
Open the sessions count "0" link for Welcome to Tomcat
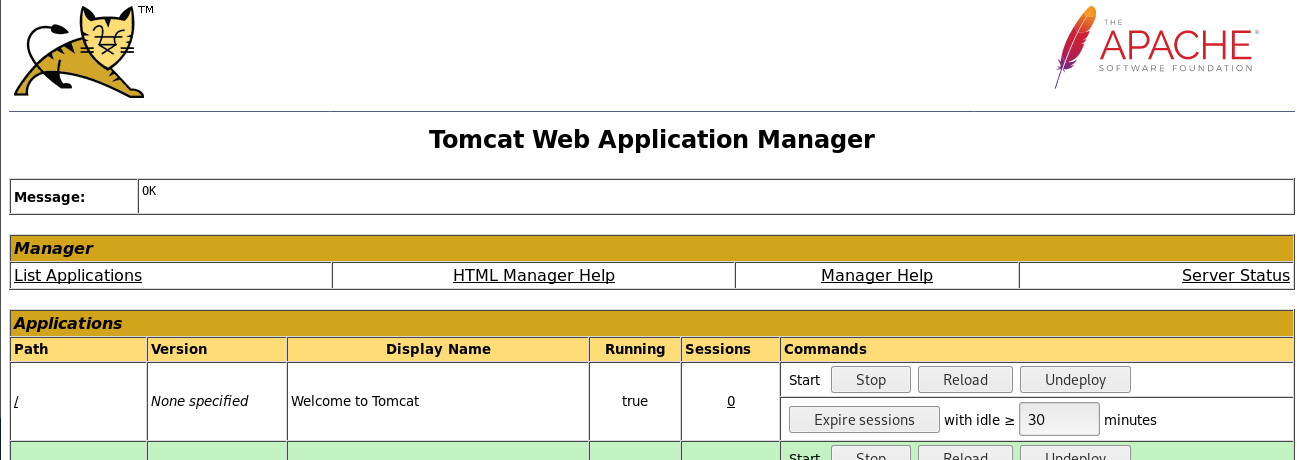(x=731, y=401)
